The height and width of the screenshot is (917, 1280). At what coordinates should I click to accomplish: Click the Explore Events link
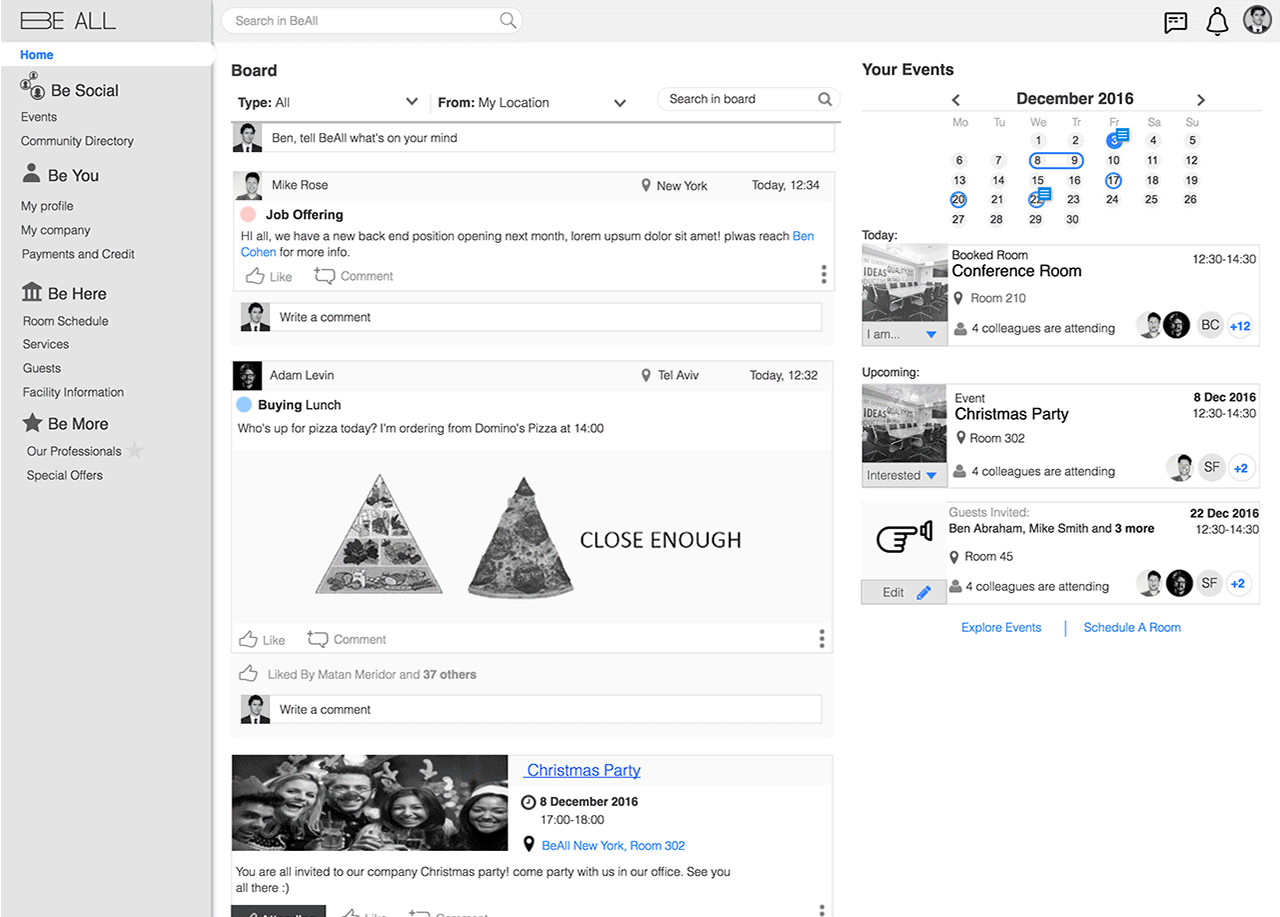coord(1001,628)
